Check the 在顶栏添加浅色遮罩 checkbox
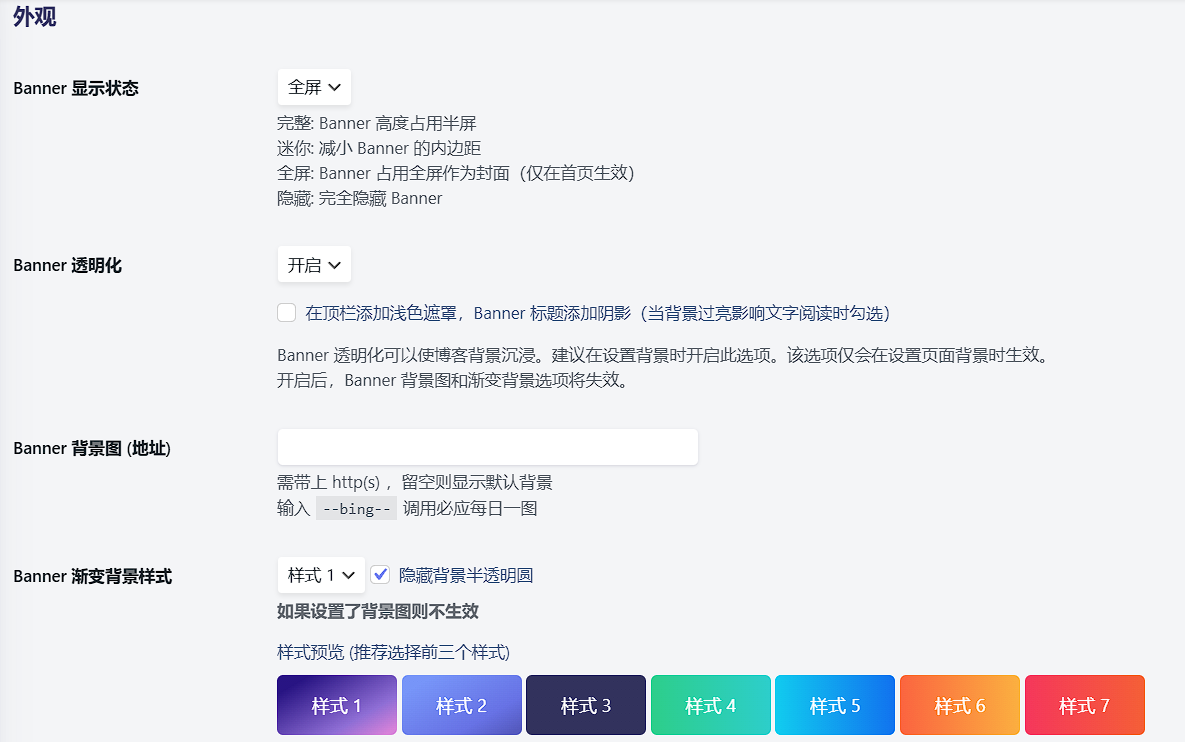The height and width of the screenshot is (742, 1185). (x=286, y=313)
